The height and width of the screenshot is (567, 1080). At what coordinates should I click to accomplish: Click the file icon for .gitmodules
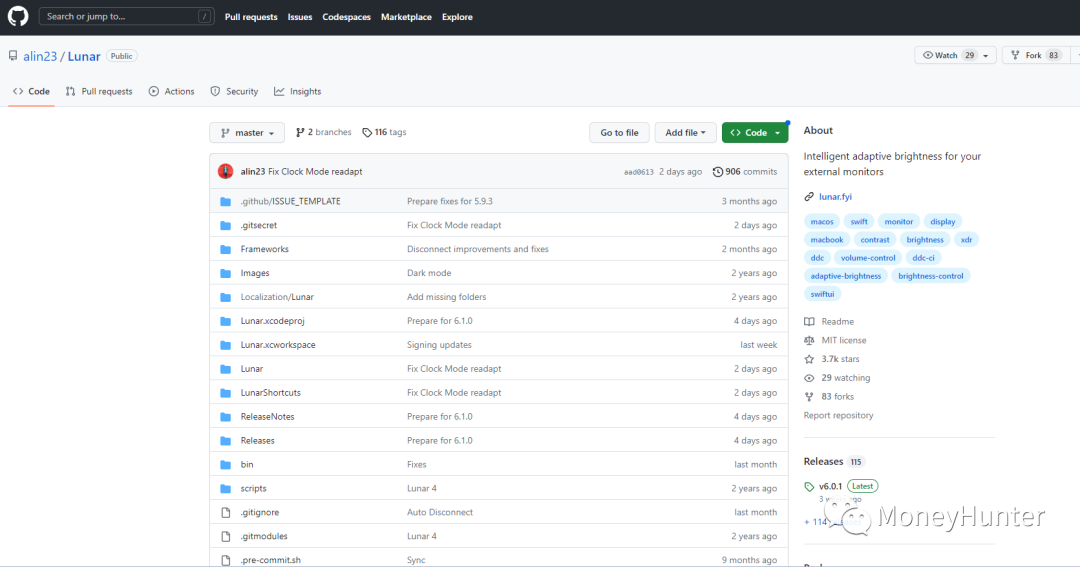225,537
